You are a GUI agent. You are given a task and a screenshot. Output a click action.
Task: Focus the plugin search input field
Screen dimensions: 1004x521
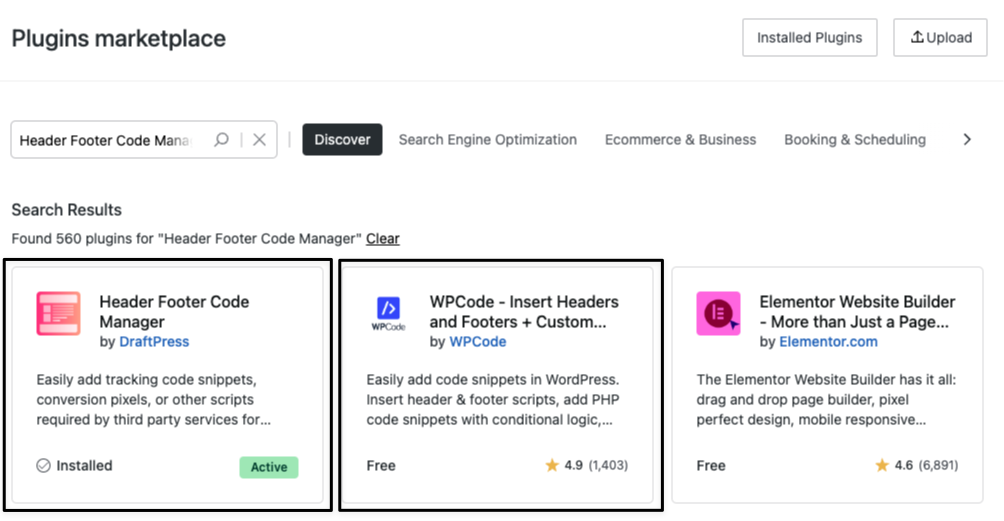[109, 140]
